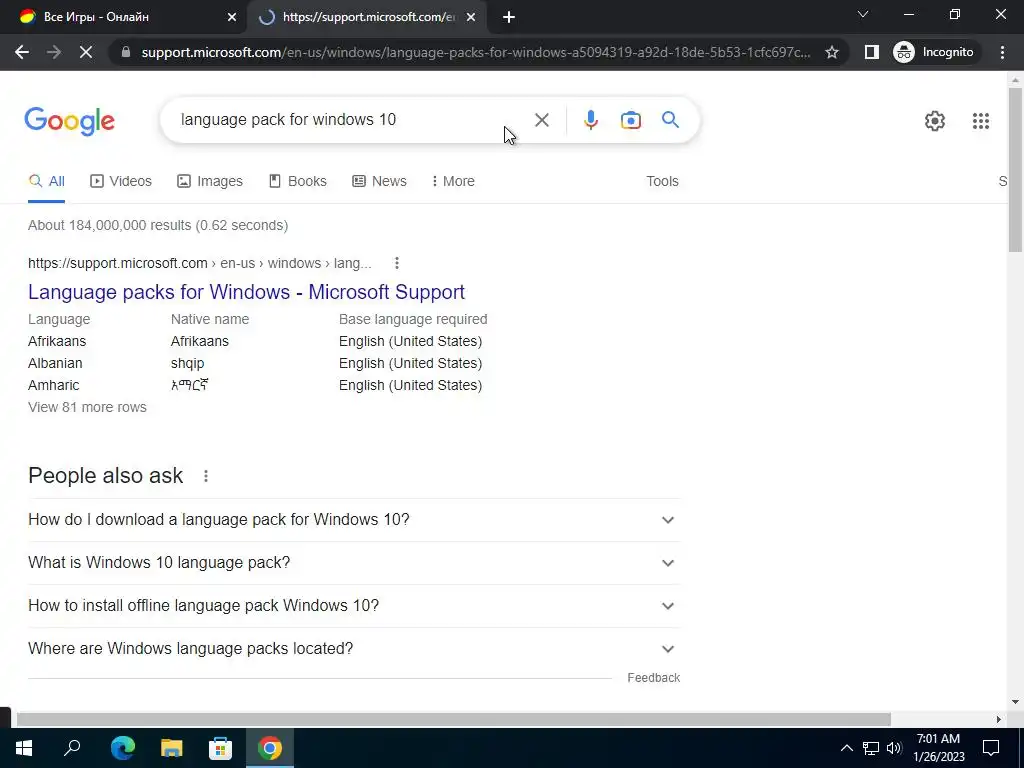
Task: Clear the search query with X icon
Action: pos(541,120)
